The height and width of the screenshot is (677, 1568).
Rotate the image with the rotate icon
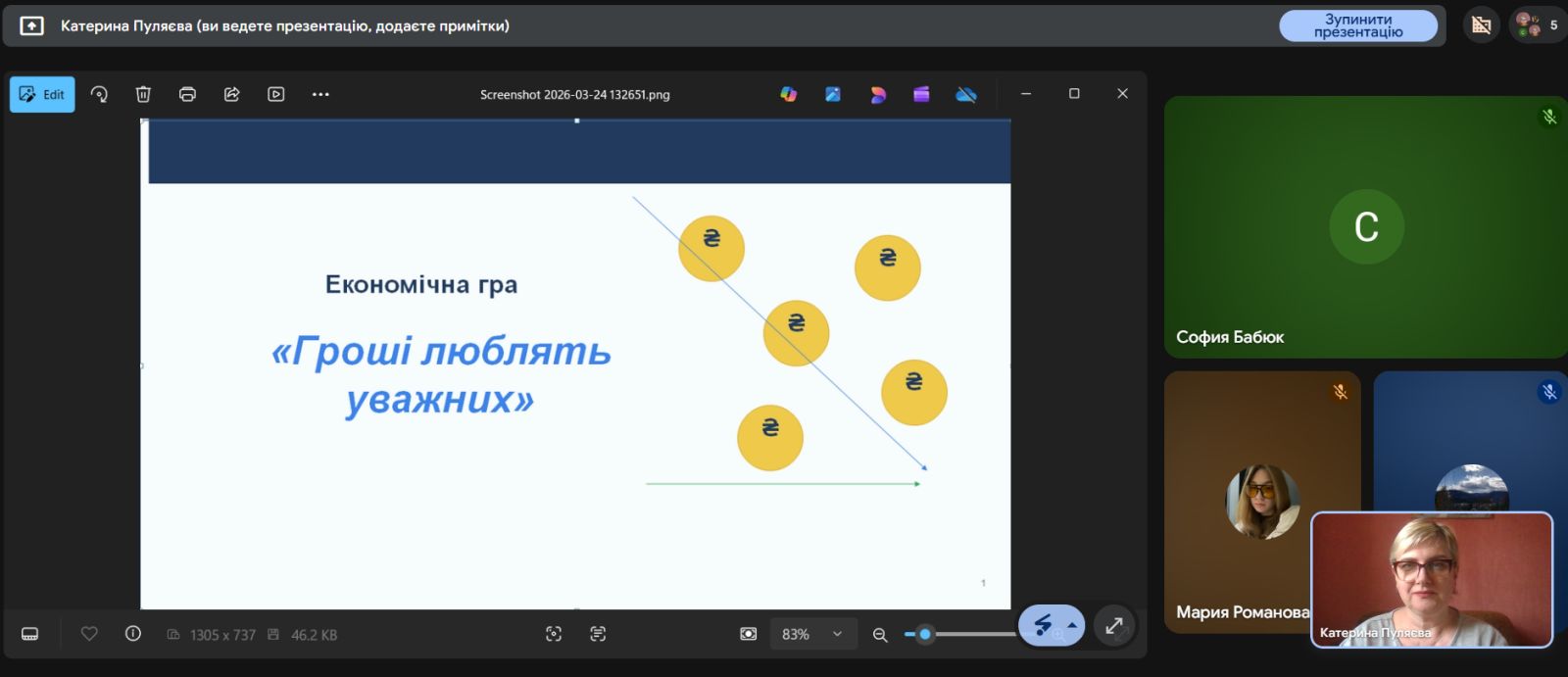99,95
